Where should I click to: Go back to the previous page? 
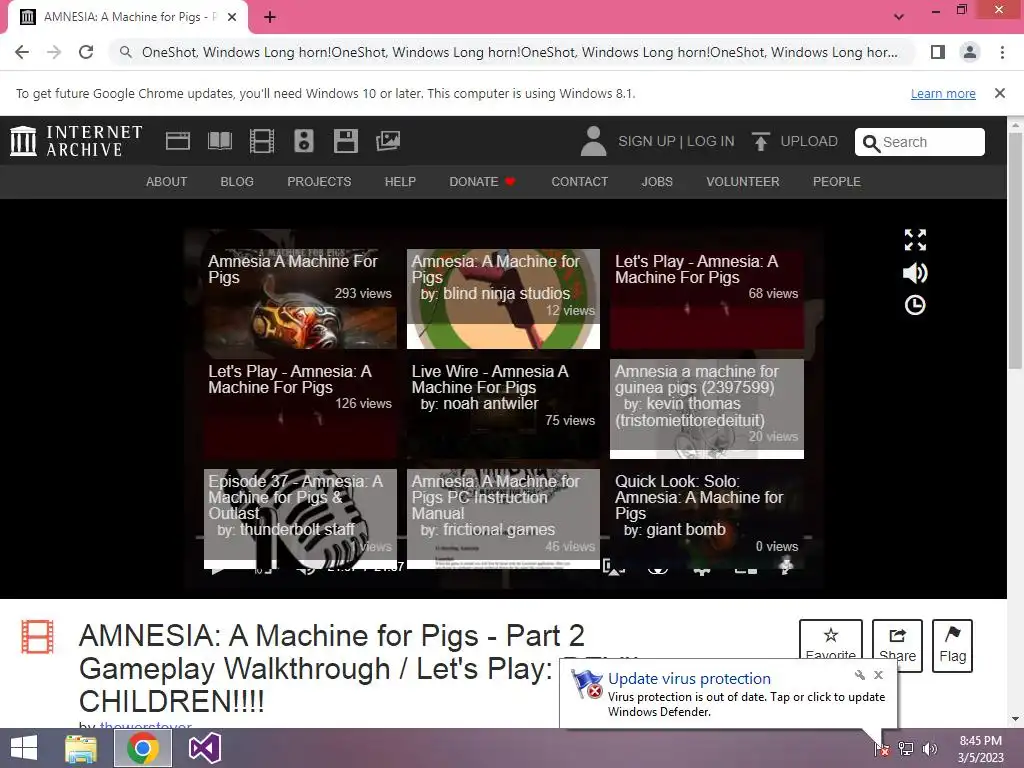point(22,52)
